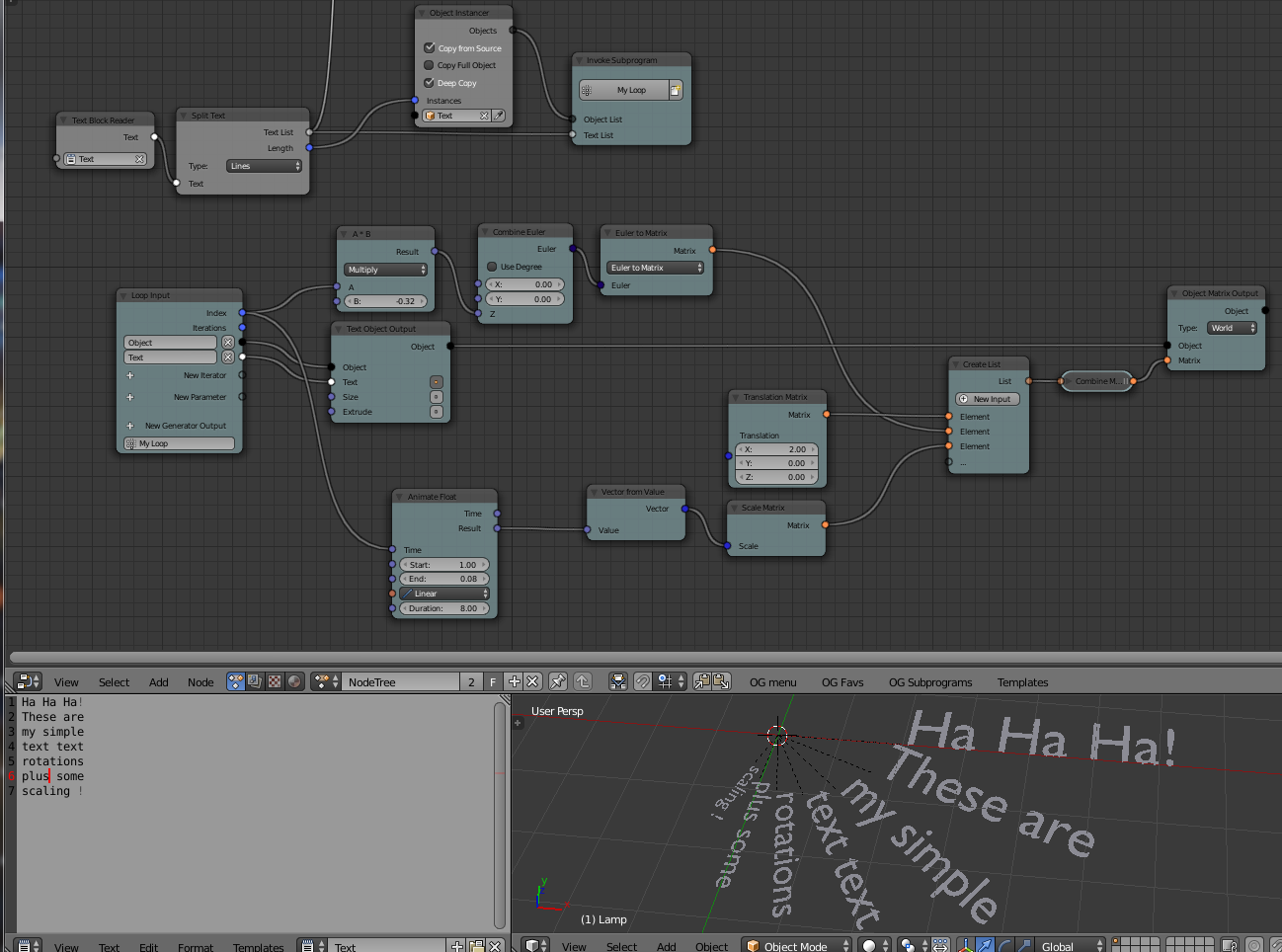
Task: Open subprogram icon beside My Loop
Action: pyautogui.click(x=676, y=90)
